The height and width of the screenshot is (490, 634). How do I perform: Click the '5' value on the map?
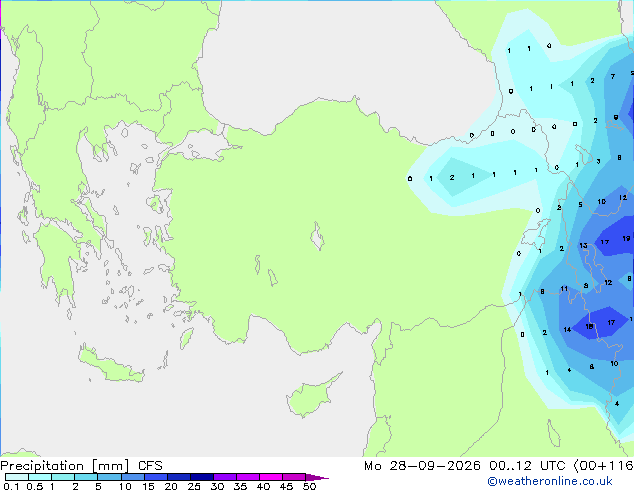580,205
